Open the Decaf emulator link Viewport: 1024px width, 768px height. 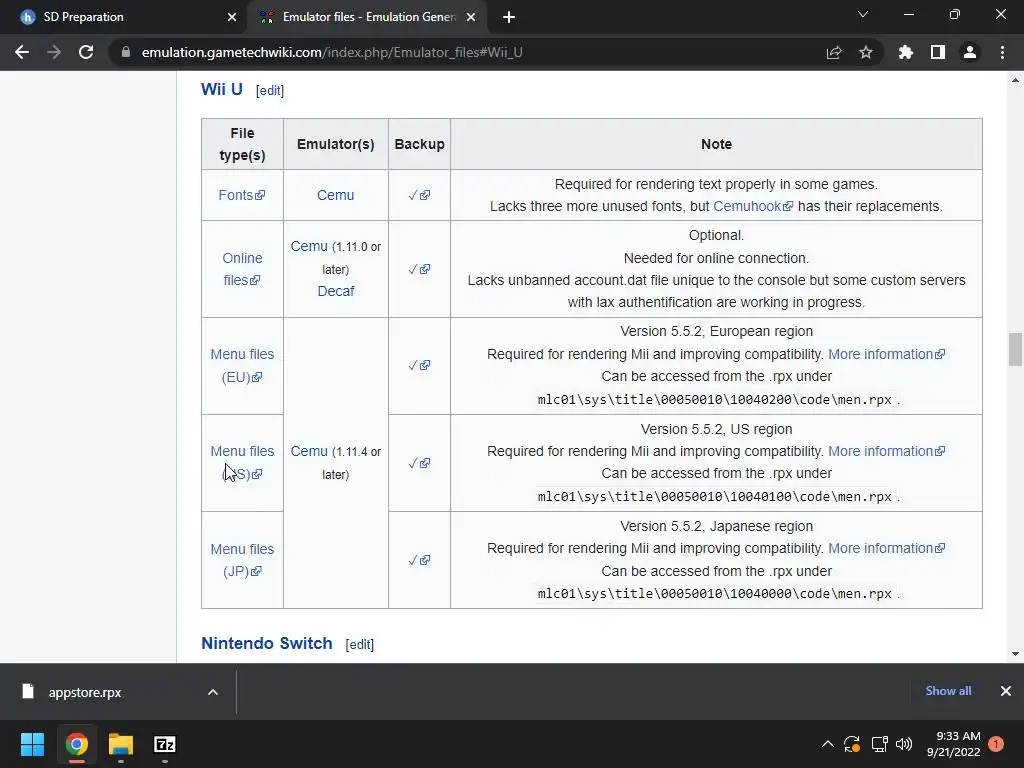click(x=336, y=291)
